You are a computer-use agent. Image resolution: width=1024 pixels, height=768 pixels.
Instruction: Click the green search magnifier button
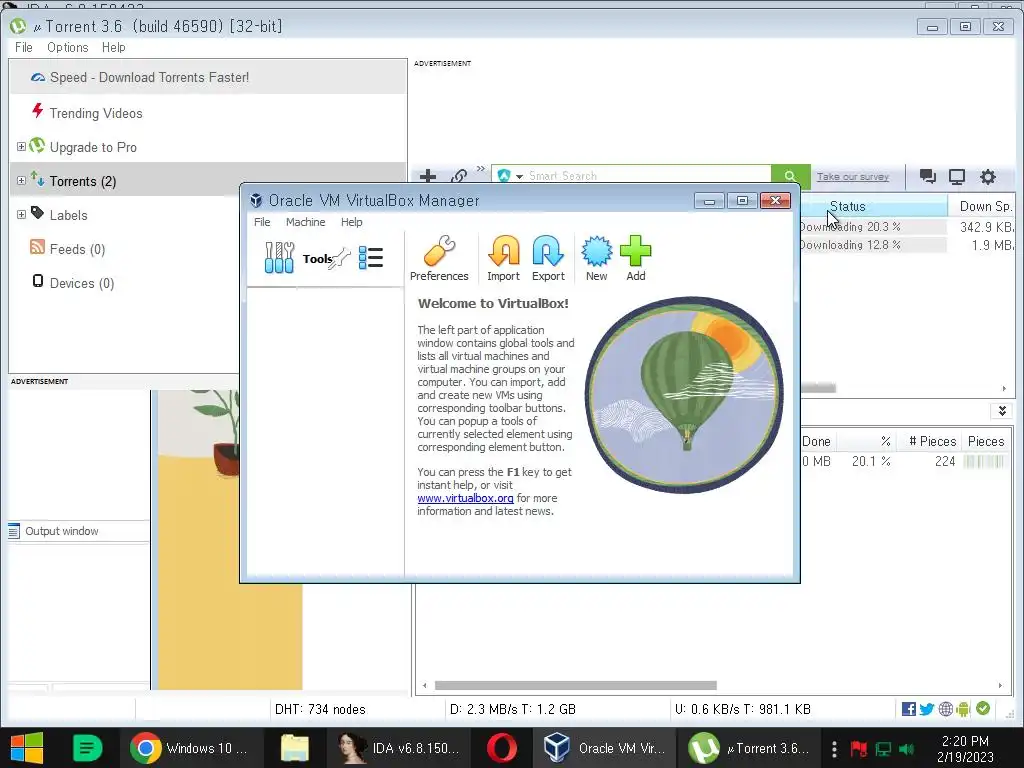pos(790,176)
